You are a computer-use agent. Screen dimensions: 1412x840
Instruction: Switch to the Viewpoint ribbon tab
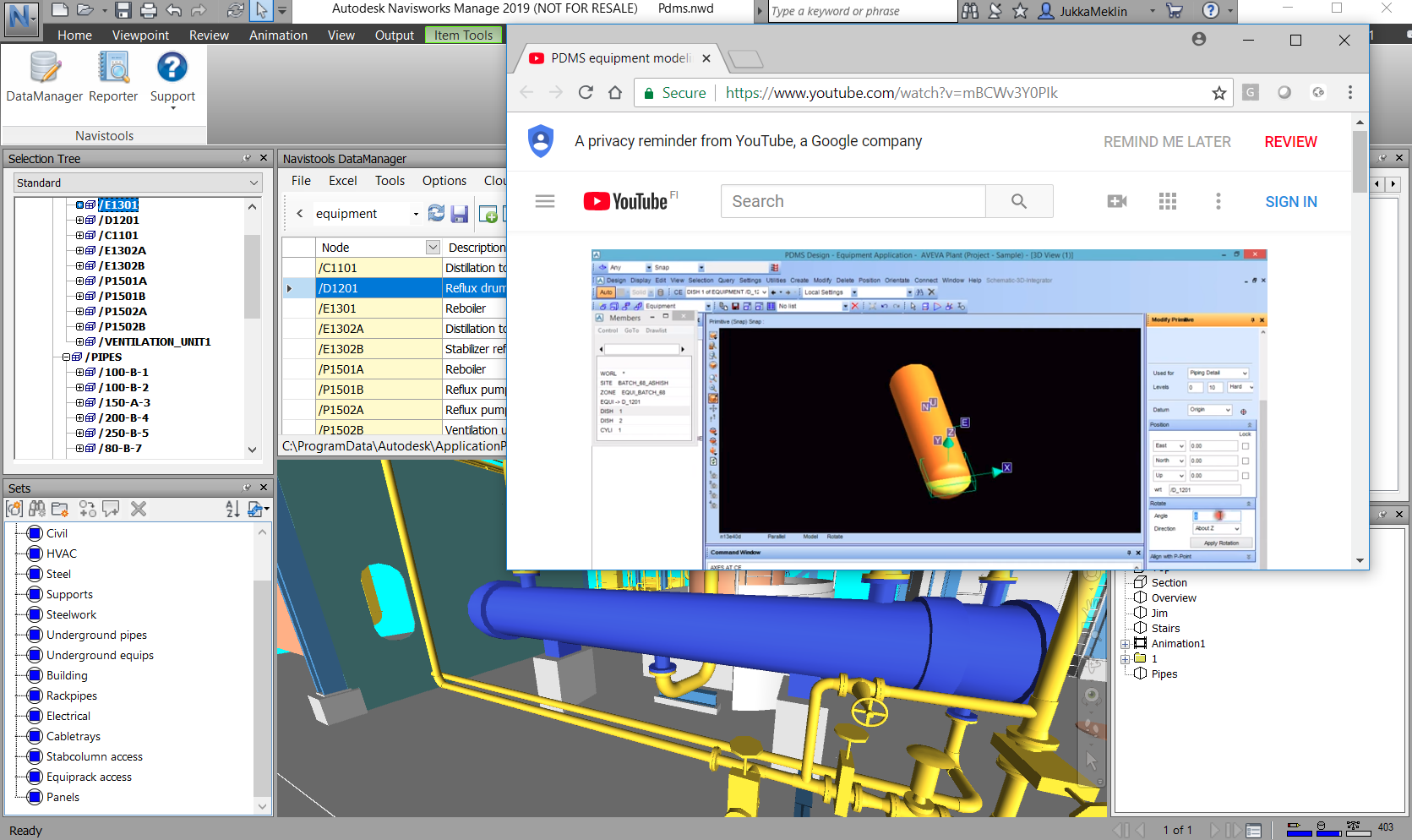(140, 35)
